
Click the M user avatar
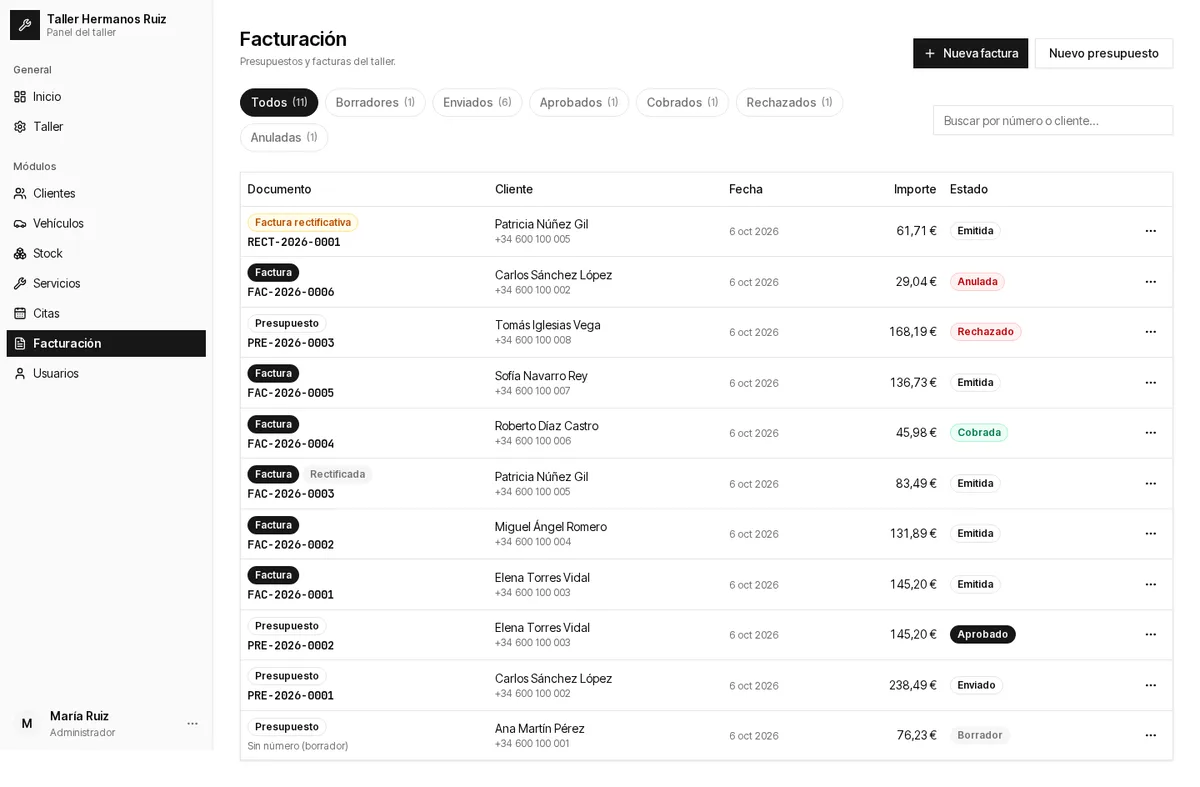point(27,724)
